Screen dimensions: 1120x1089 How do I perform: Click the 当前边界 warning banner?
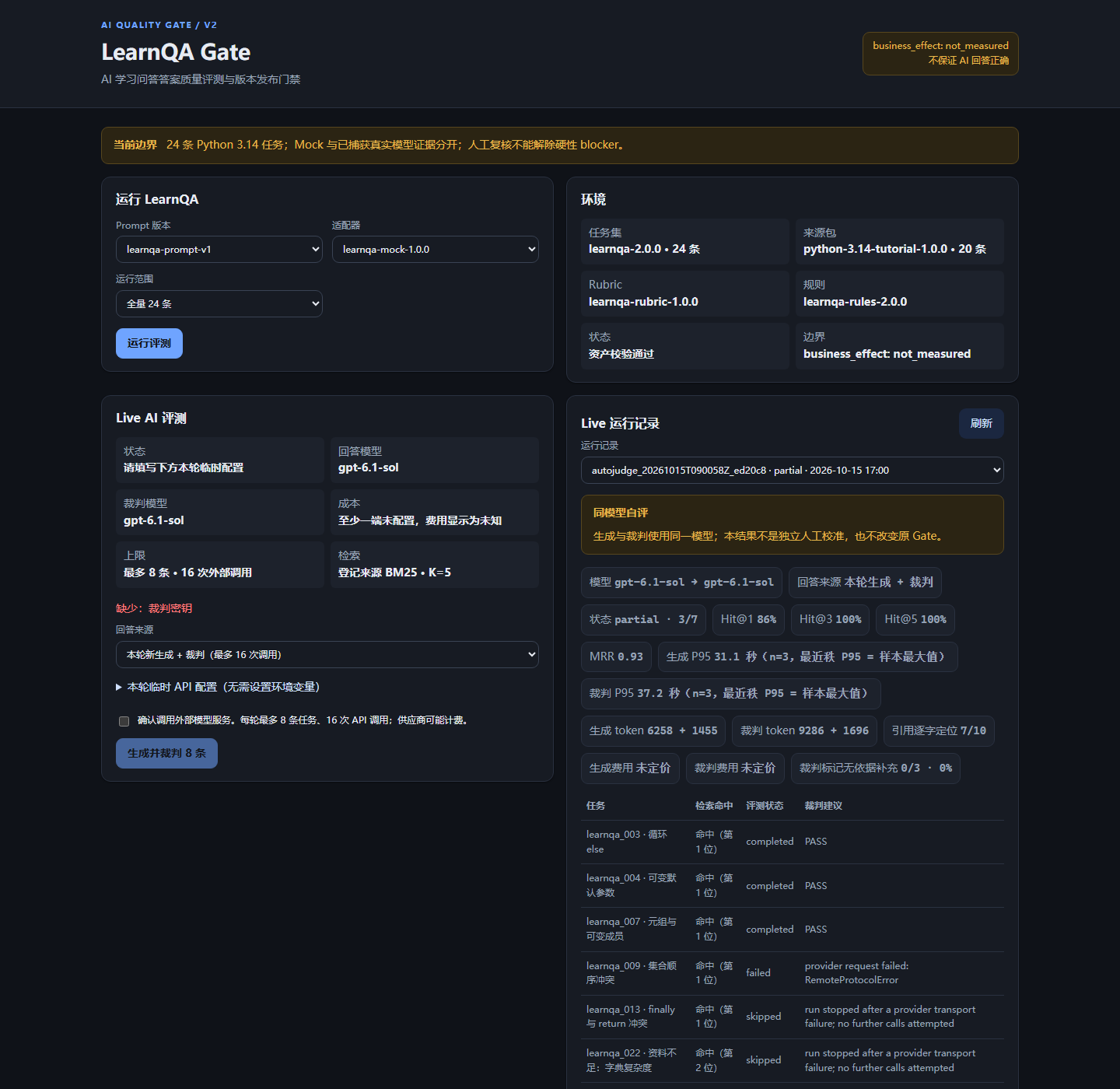pyautogui.click(x=559, y=145)
